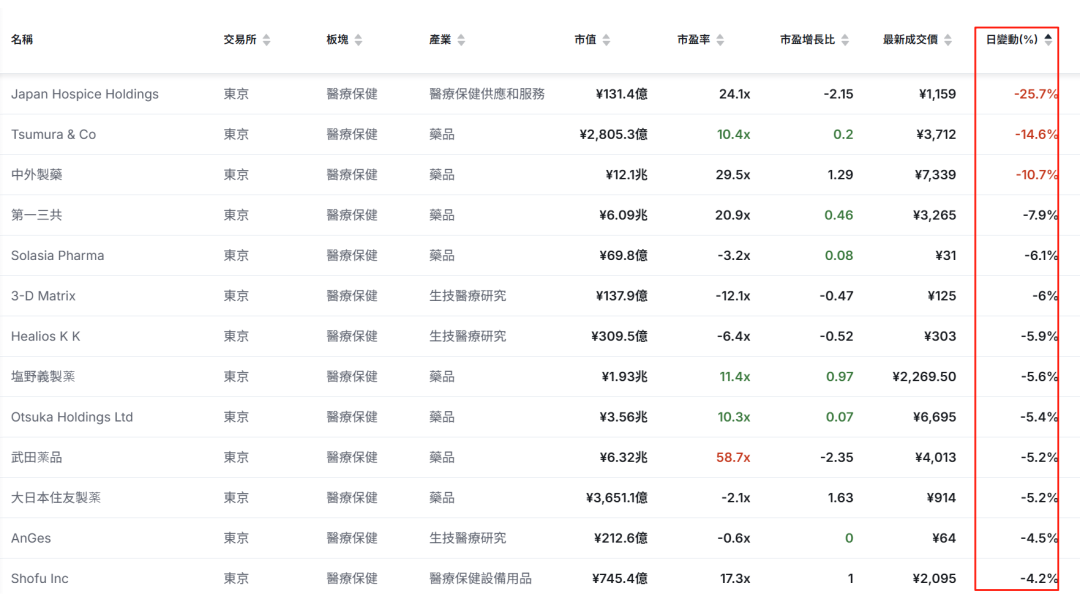Open 3-D Matrix listing
The image size is (1080, 594).
click(44, 296)
